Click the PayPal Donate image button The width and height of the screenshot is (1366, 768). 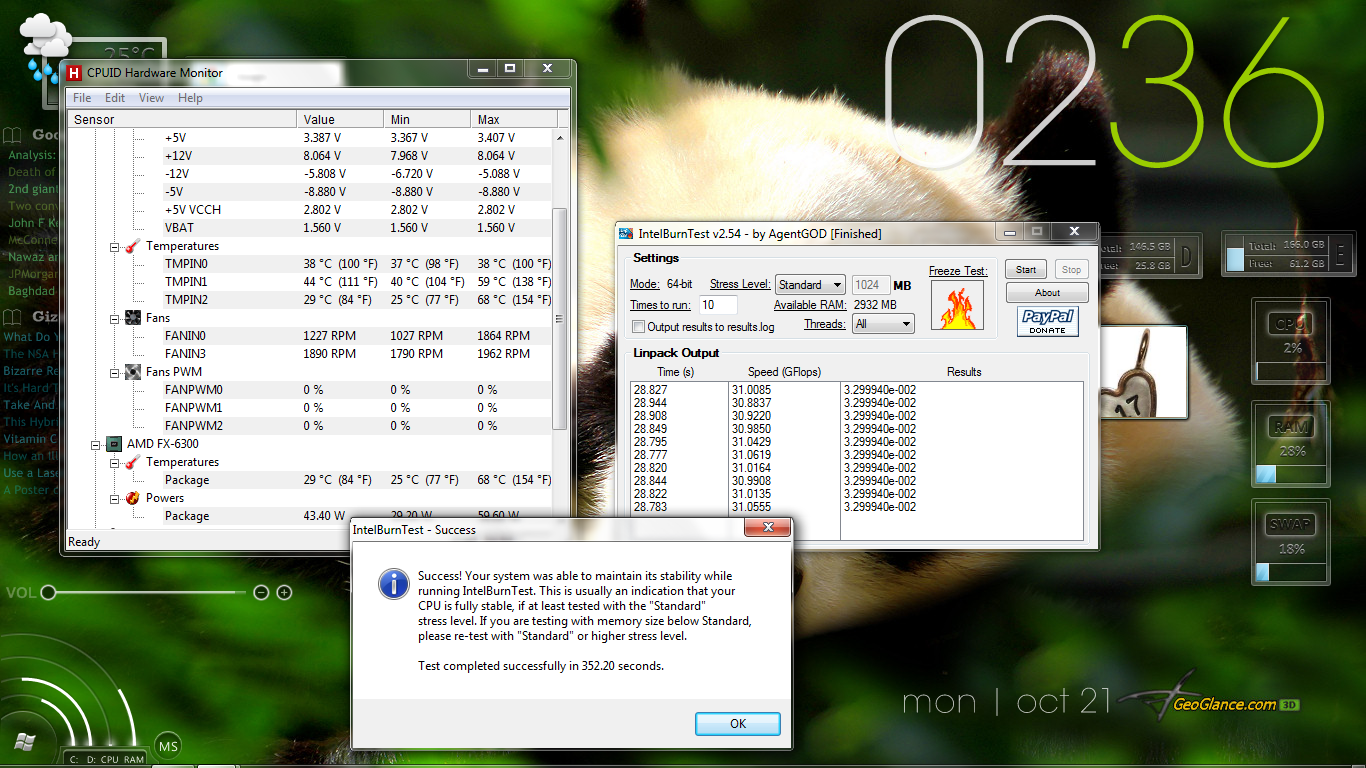(1047, 322)
